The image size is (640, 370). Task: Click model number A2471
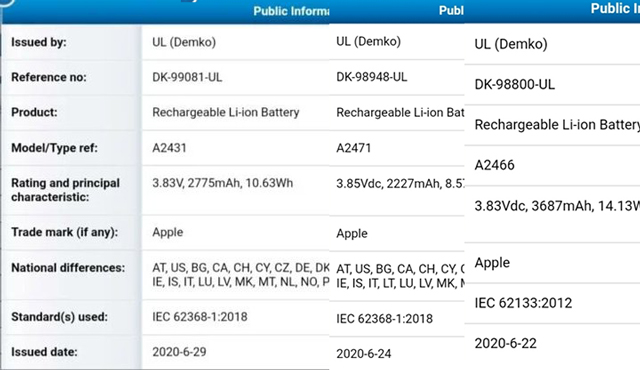tap(353, 148)
